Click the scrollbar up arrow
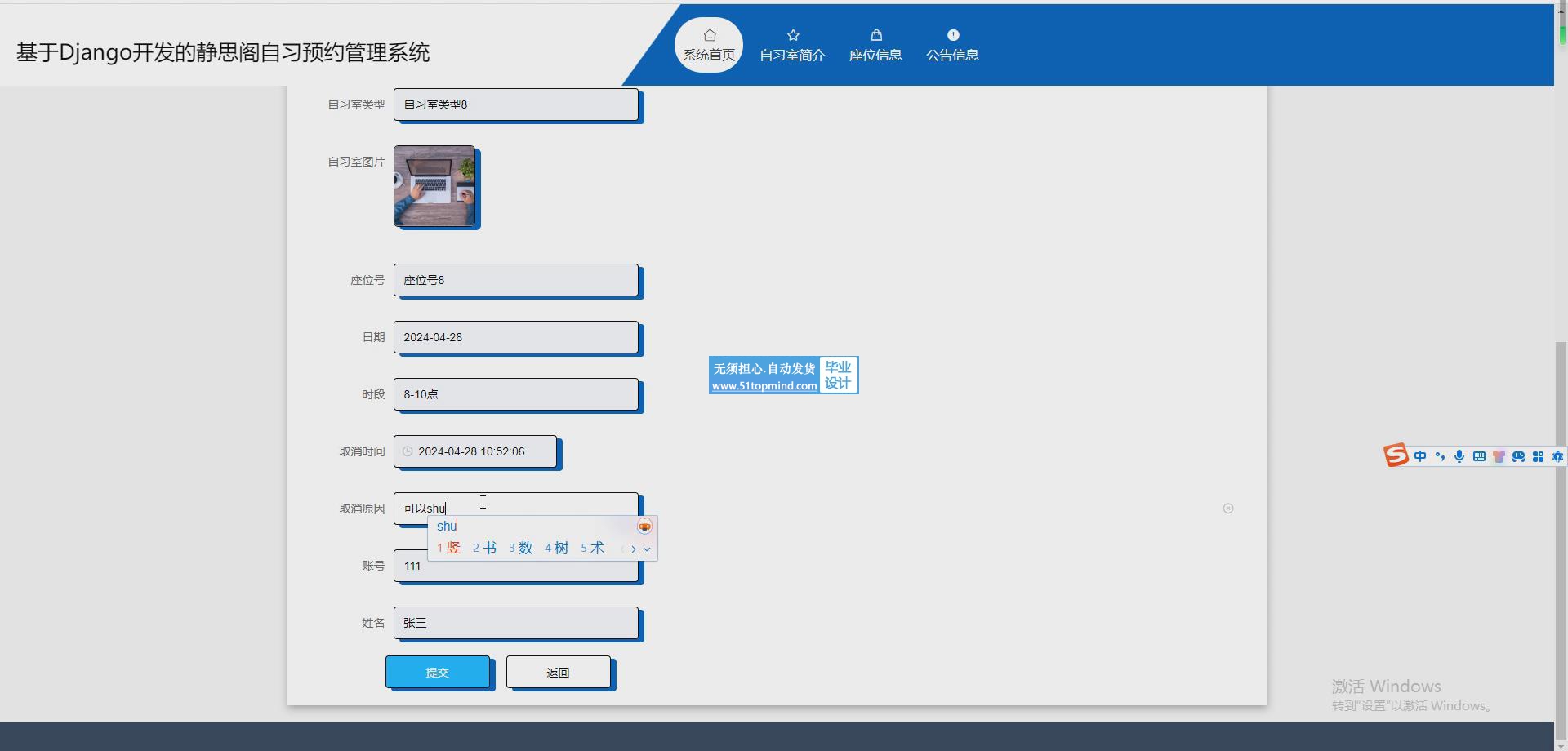 (1561, 10)
